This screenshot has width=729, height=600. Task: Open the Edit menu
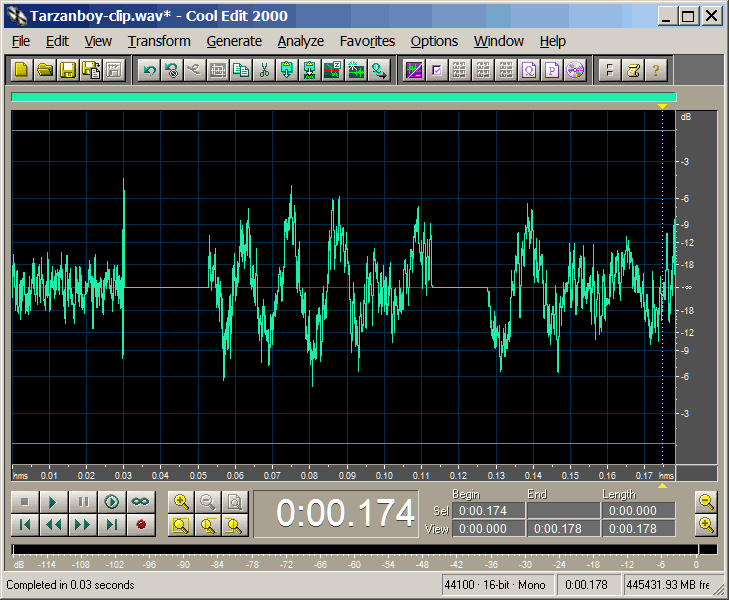pyautogui.click(x=57, y=41)
